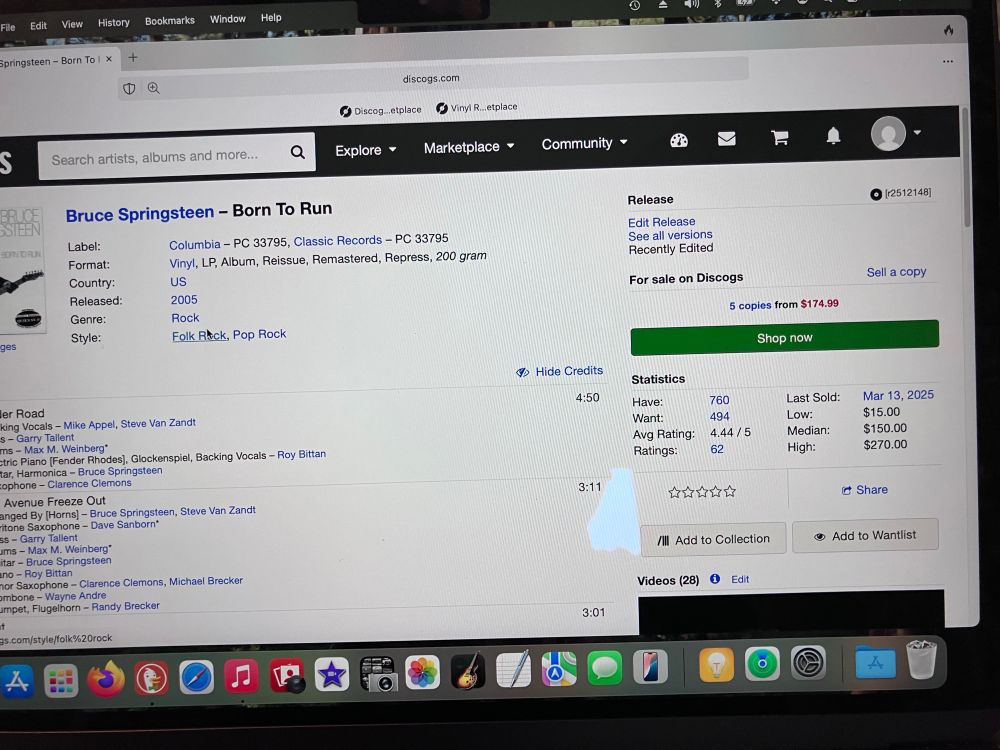
Task: Click the Sell a copy link
Action: [896, 272]
